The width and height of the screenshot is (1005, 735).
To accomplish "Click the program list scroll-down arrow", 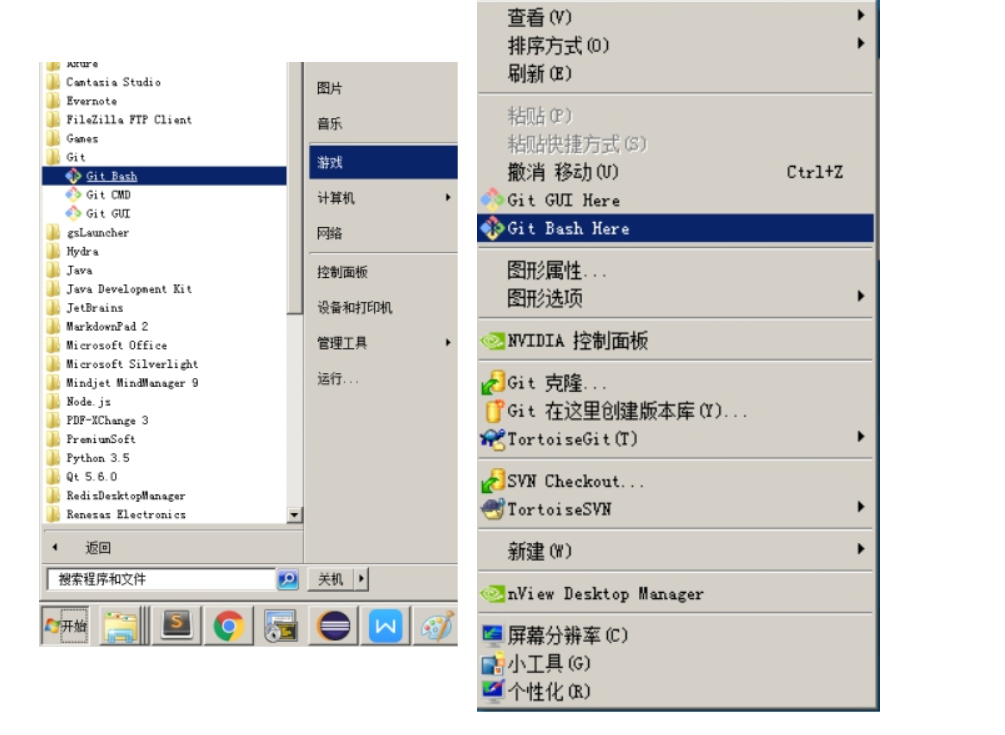I will [x=294, y=515].
